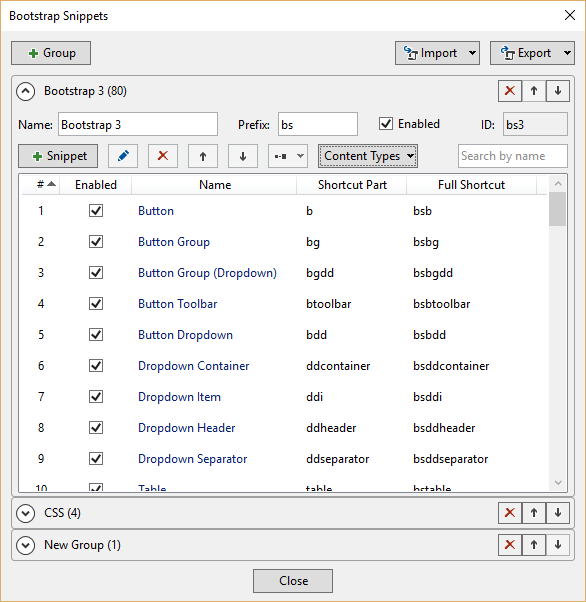Viewport: 586px width, 602px height.
Task: Uncheck Enabled for Button Dropdown
Action: 96,335
